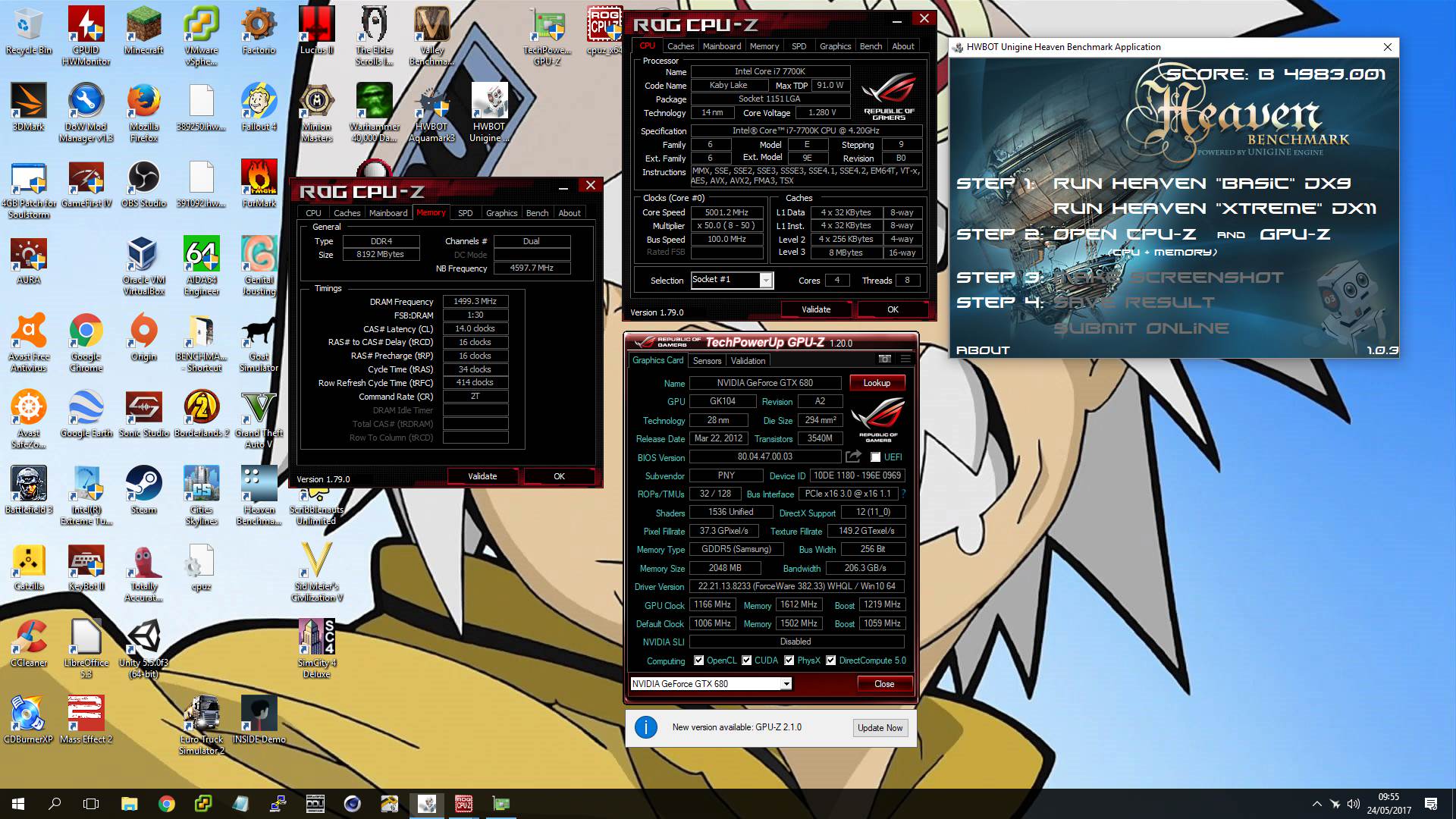This screenshot has height=819, width=1456.
Task: Toggle the PhysX checkbox
Action: (x=789, y=661)
